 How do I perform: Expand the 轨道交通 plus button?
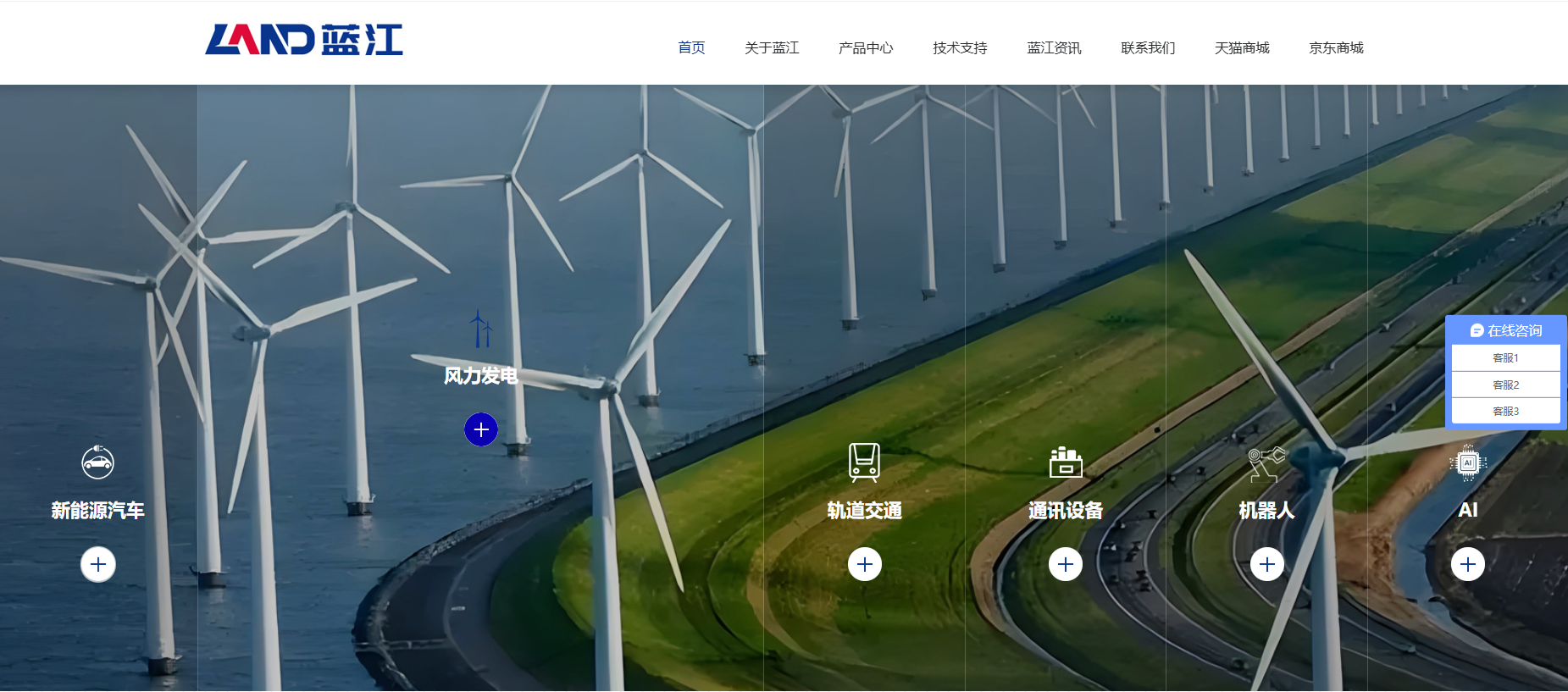pos(865,564)
